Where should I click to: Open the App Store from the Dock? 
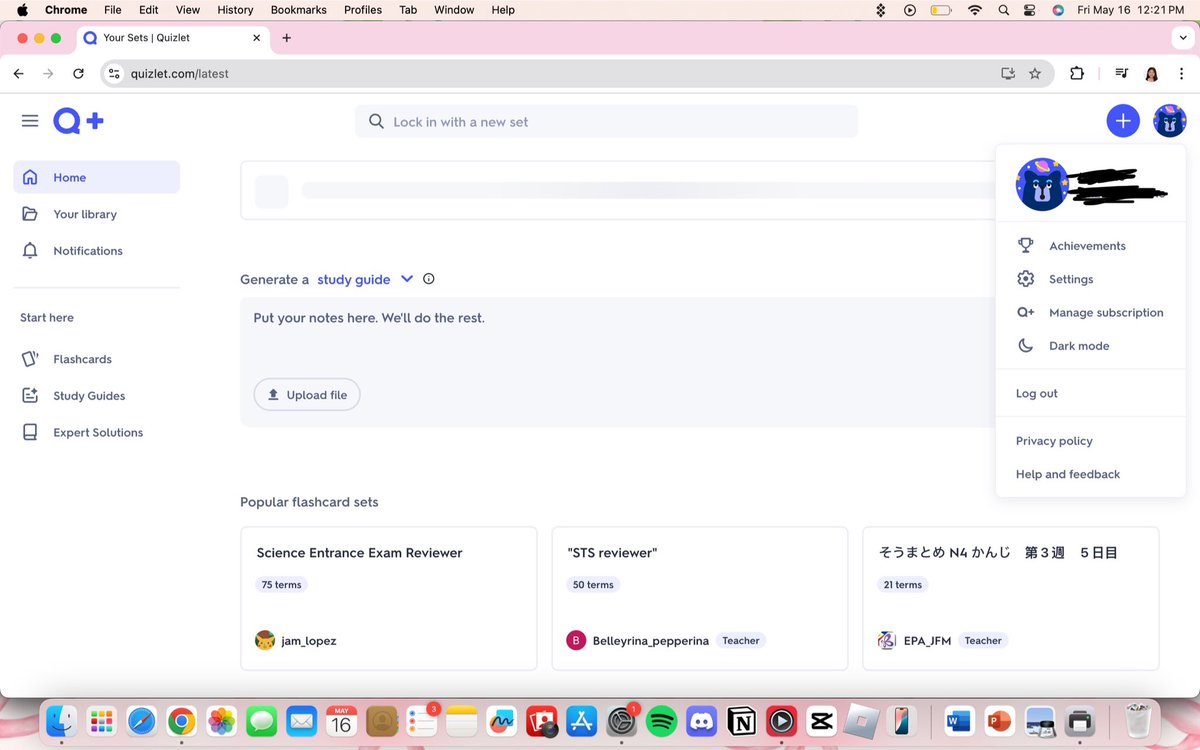tap(581, 720)
